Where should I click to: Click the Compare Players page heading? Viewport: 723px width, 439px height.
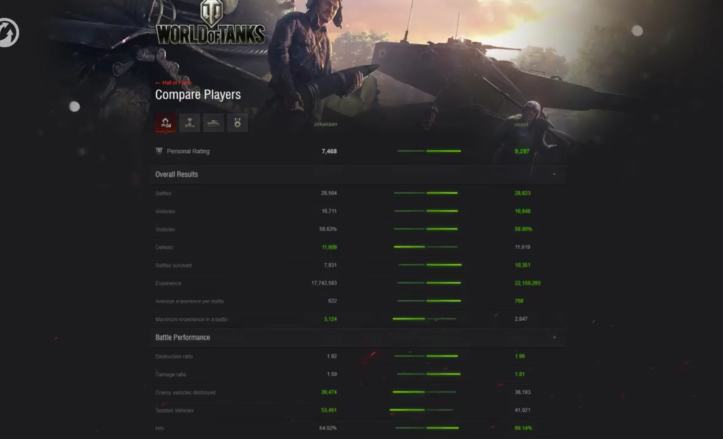(197, 95)
